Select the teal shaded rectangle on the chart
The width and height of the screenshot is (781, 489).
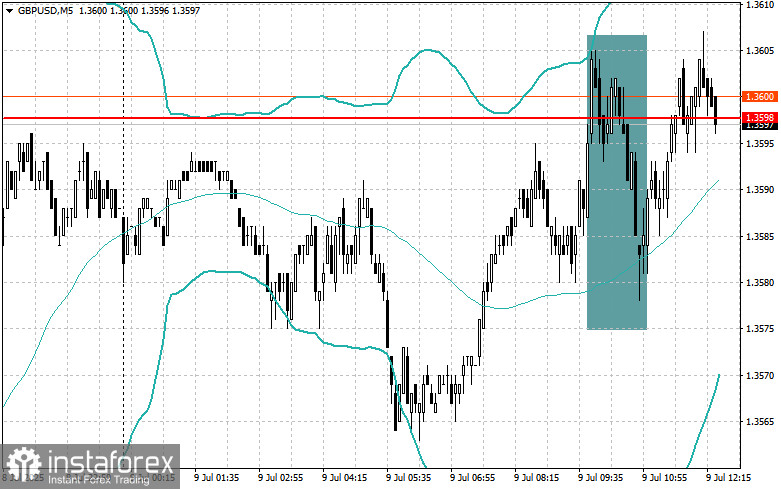point(617,182)
